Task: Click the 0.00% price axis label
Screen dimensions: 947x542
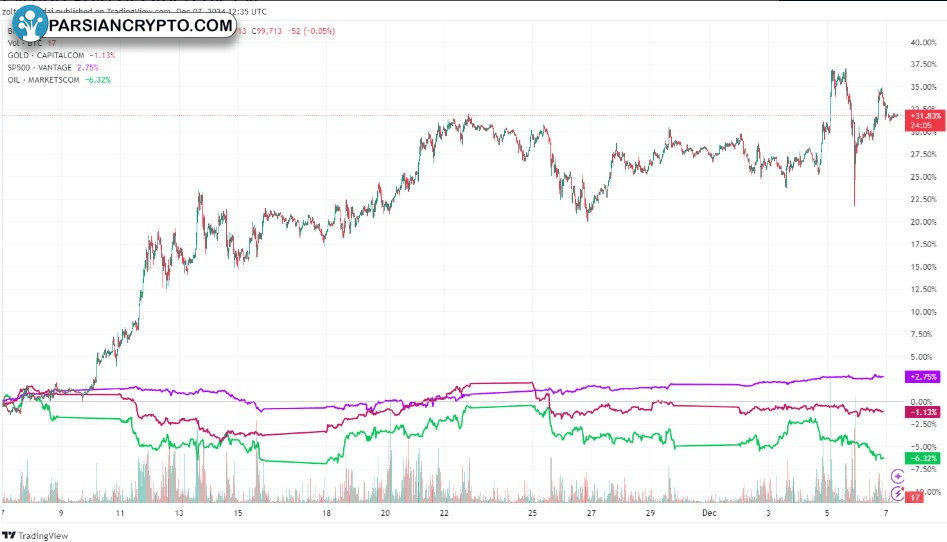Action: tap(922, 402)
